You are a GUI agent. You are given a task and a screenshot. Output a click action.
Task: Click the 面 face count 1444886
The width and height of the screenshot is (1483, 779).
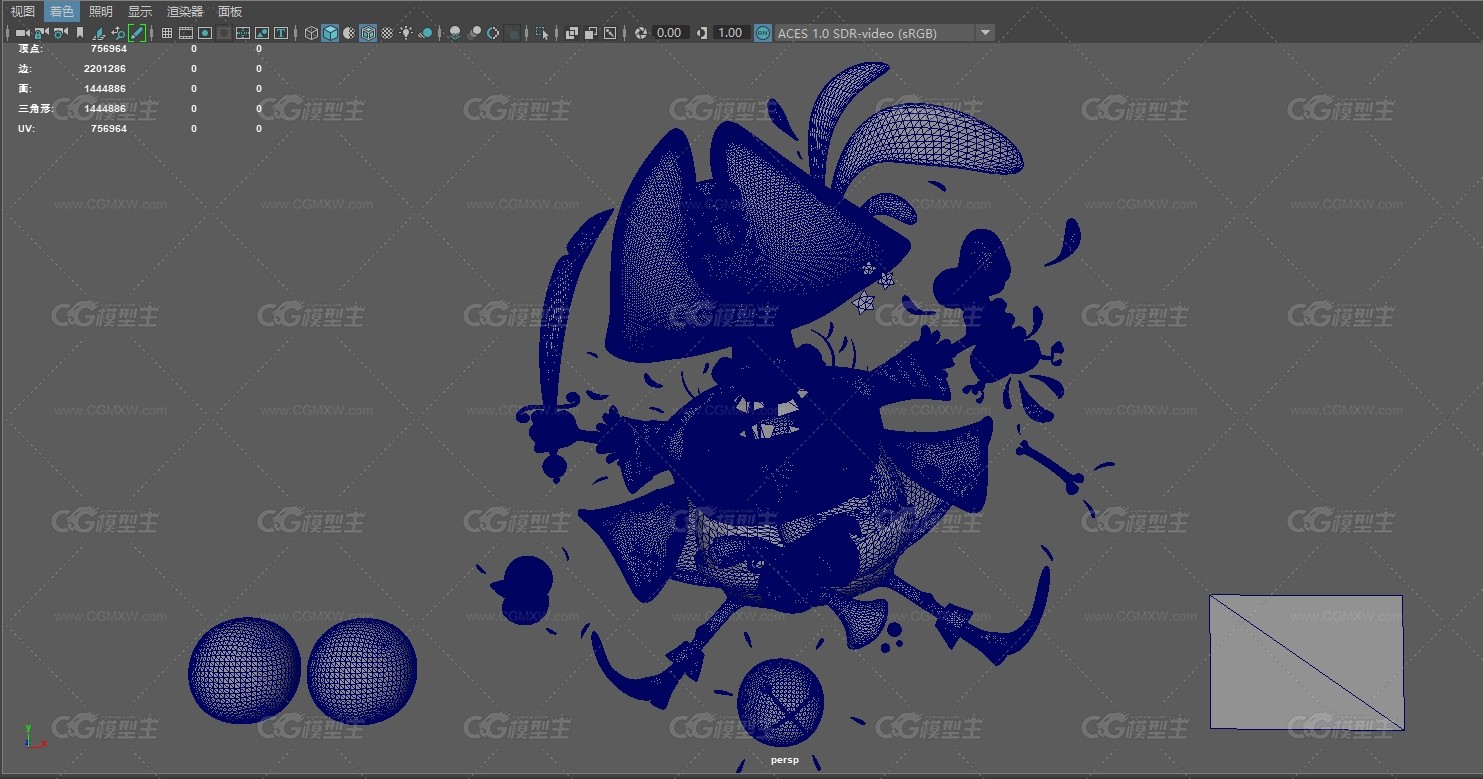coord(105,89)
